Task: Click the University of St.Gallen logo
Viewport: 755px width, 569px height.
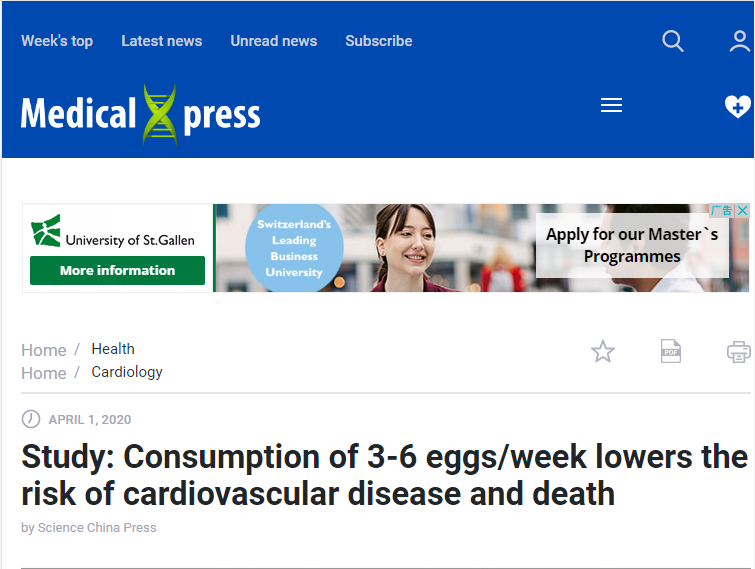Action: point(113,232)
